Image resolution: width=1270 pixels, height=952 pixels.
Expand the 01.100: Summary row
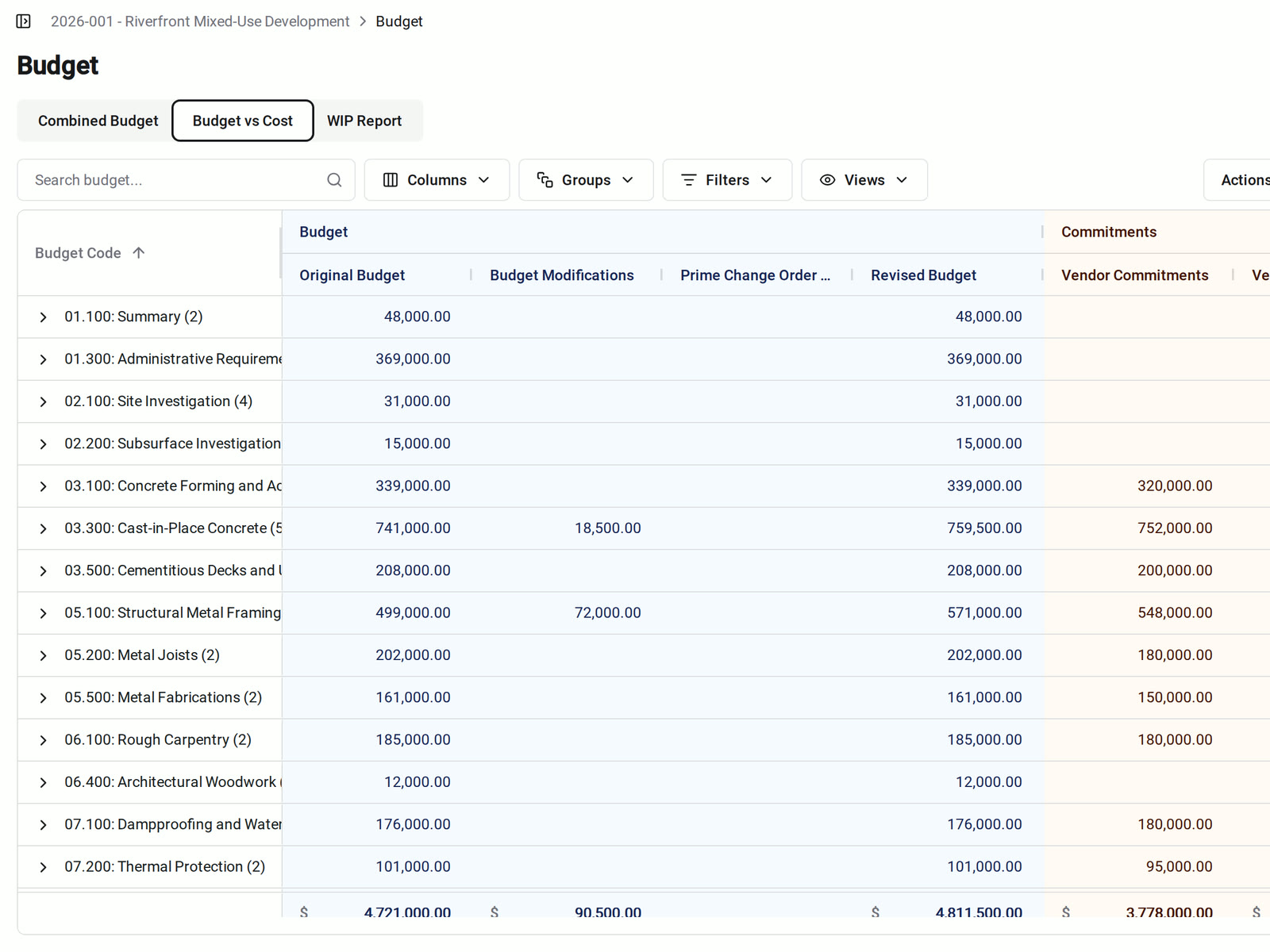(44, 317)
